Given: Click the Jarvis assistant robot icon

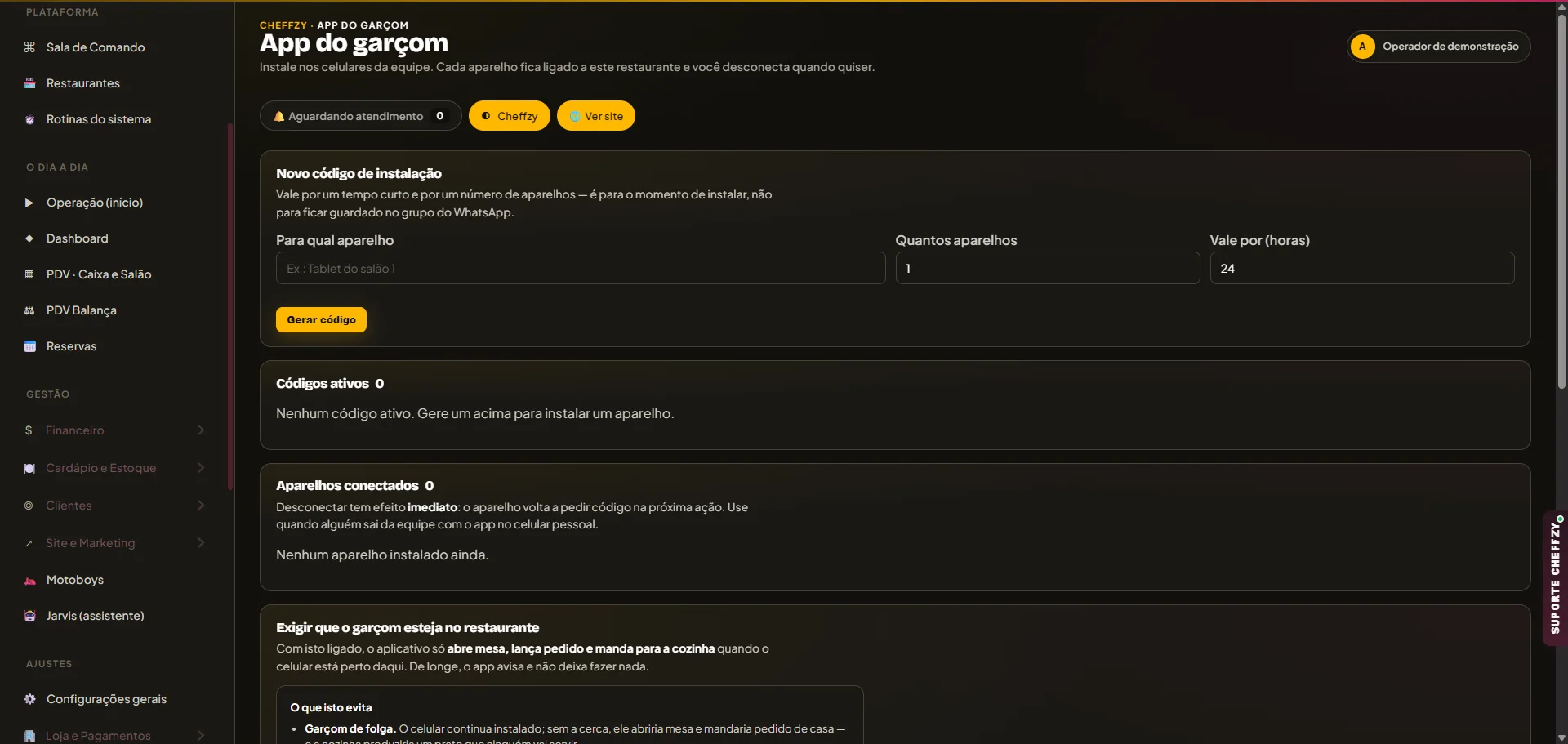Looking at the screenshot, I should (x=29, y=616).
